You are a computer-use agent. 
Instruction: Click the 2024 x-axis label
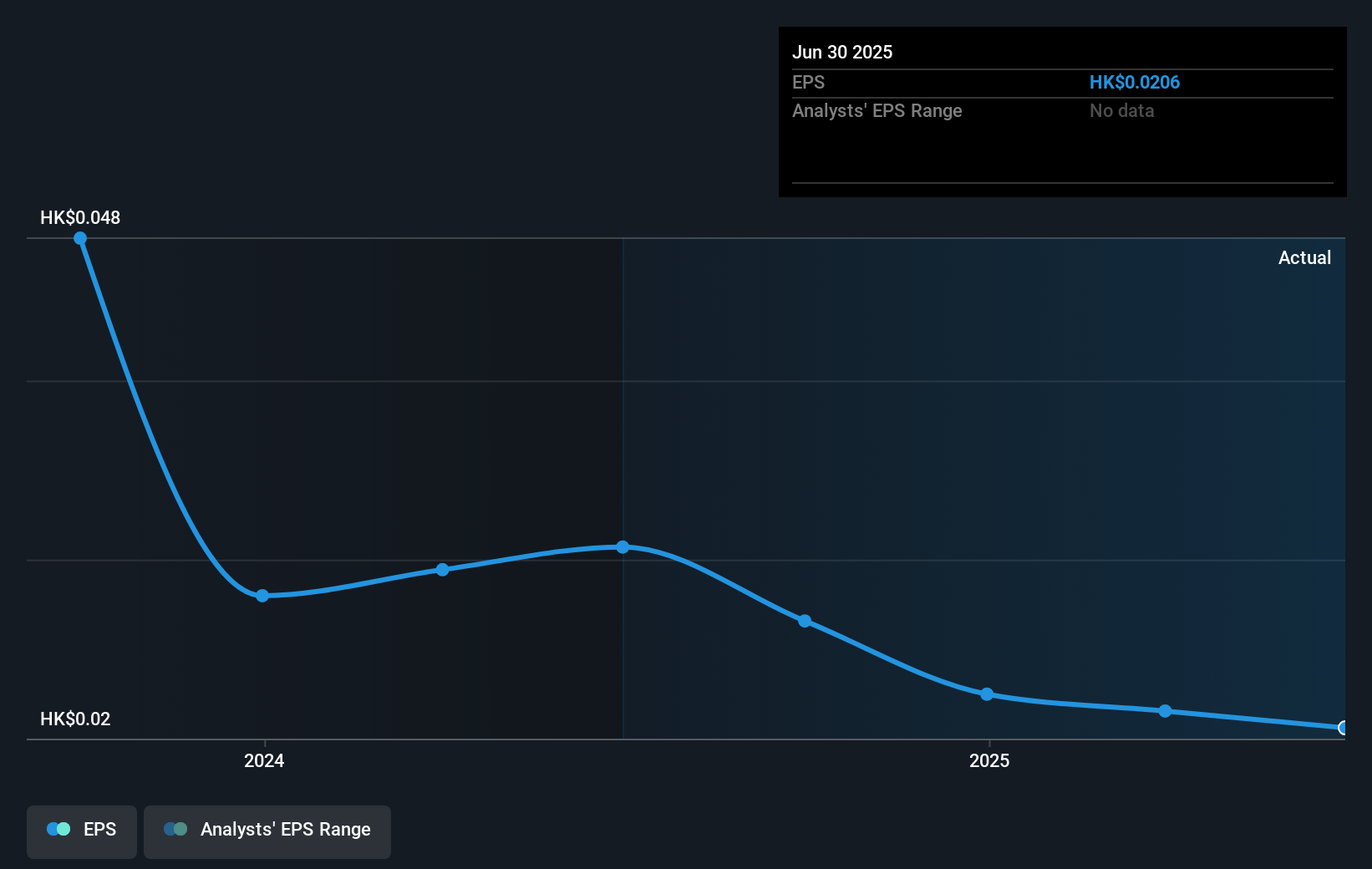(264, 760)
